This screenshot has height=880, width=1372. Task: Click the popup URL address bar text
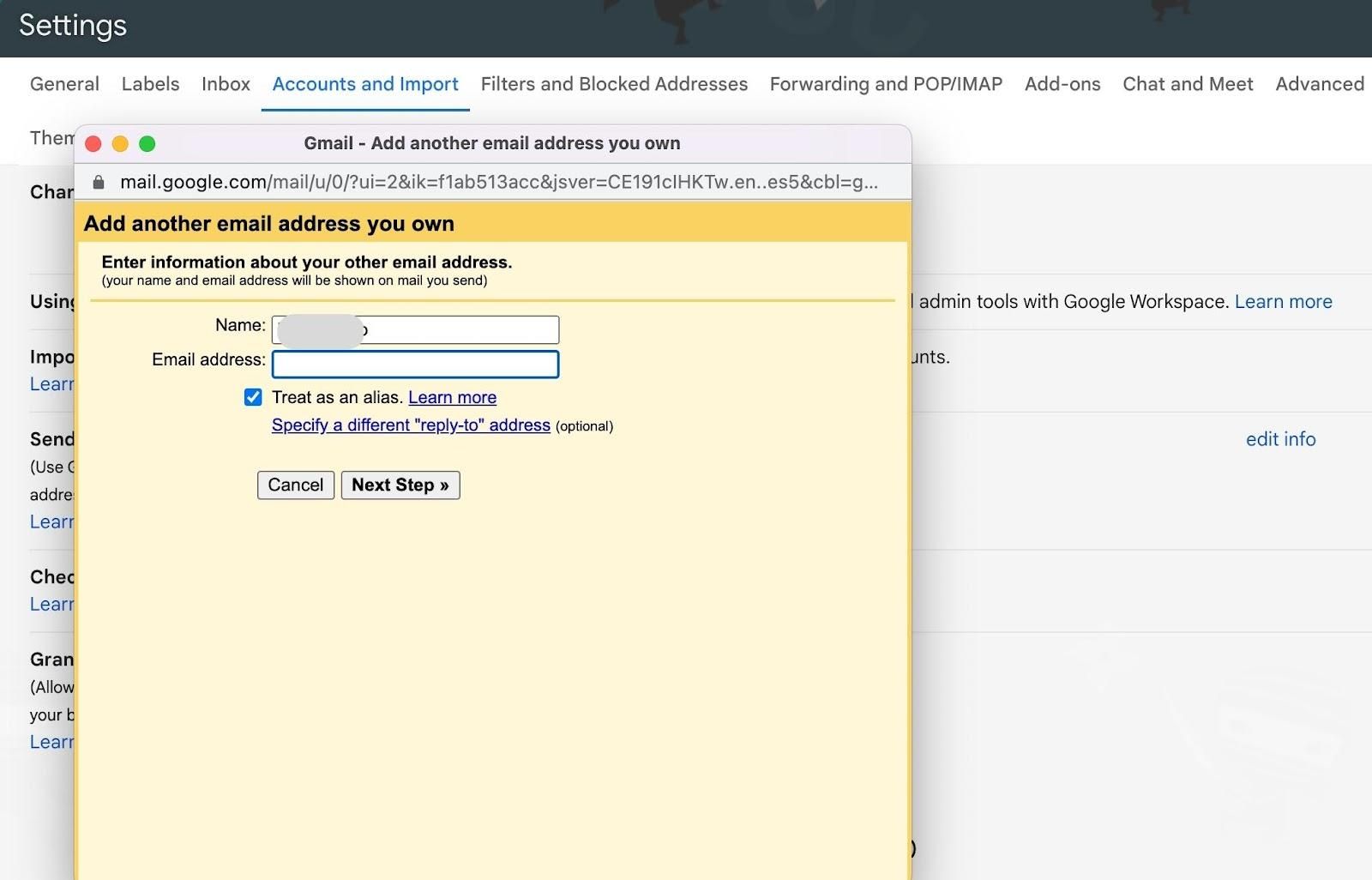pyautogui.click(x=498, y=182)
